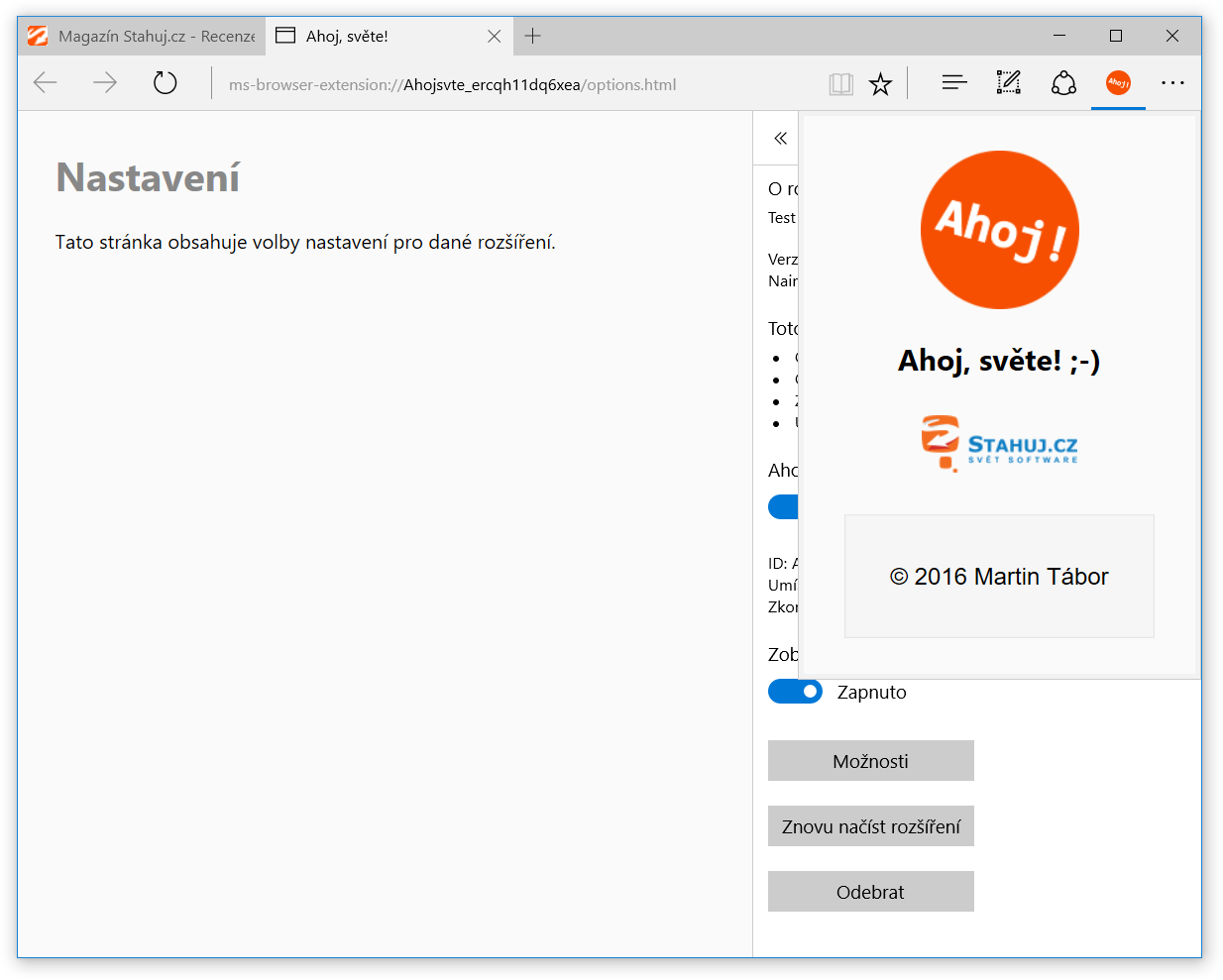Viewport: 1223px width, 980px height.
Task: Click the Stahuj.cz logo in popup
Action: (999, 443)
